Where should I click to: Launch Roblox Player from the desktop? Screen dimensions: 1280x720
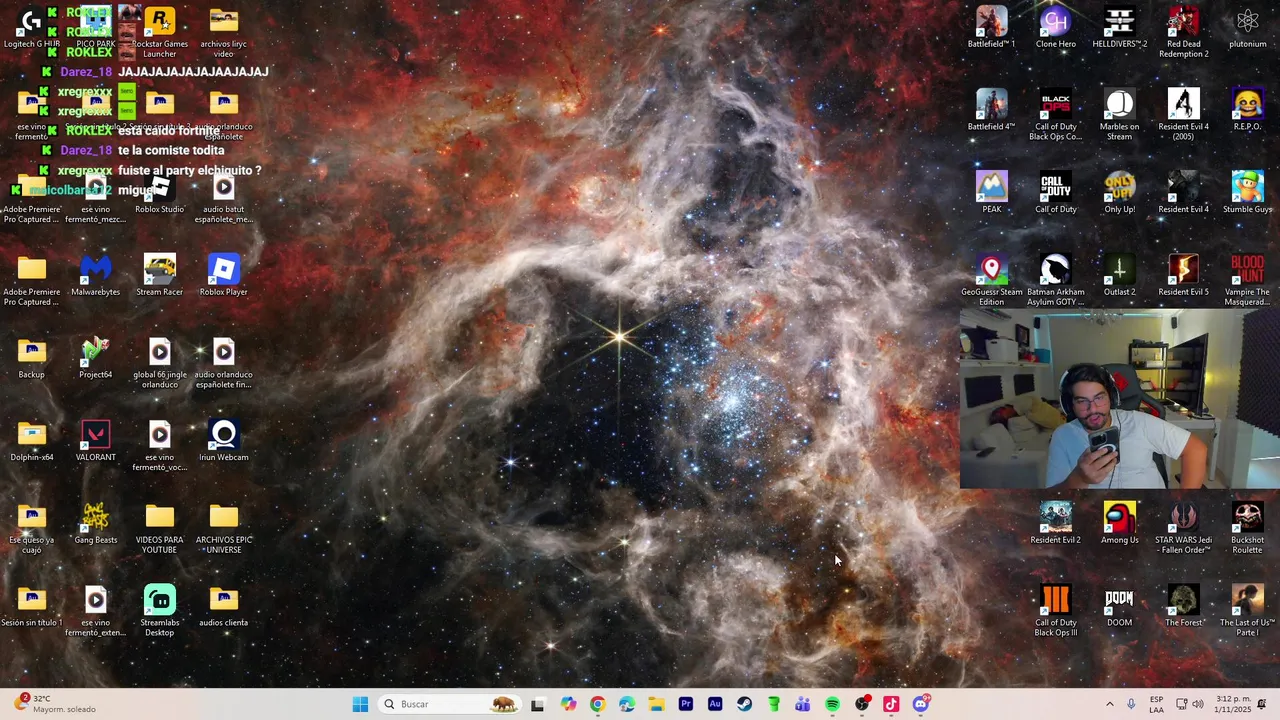[x=224, y=276]
